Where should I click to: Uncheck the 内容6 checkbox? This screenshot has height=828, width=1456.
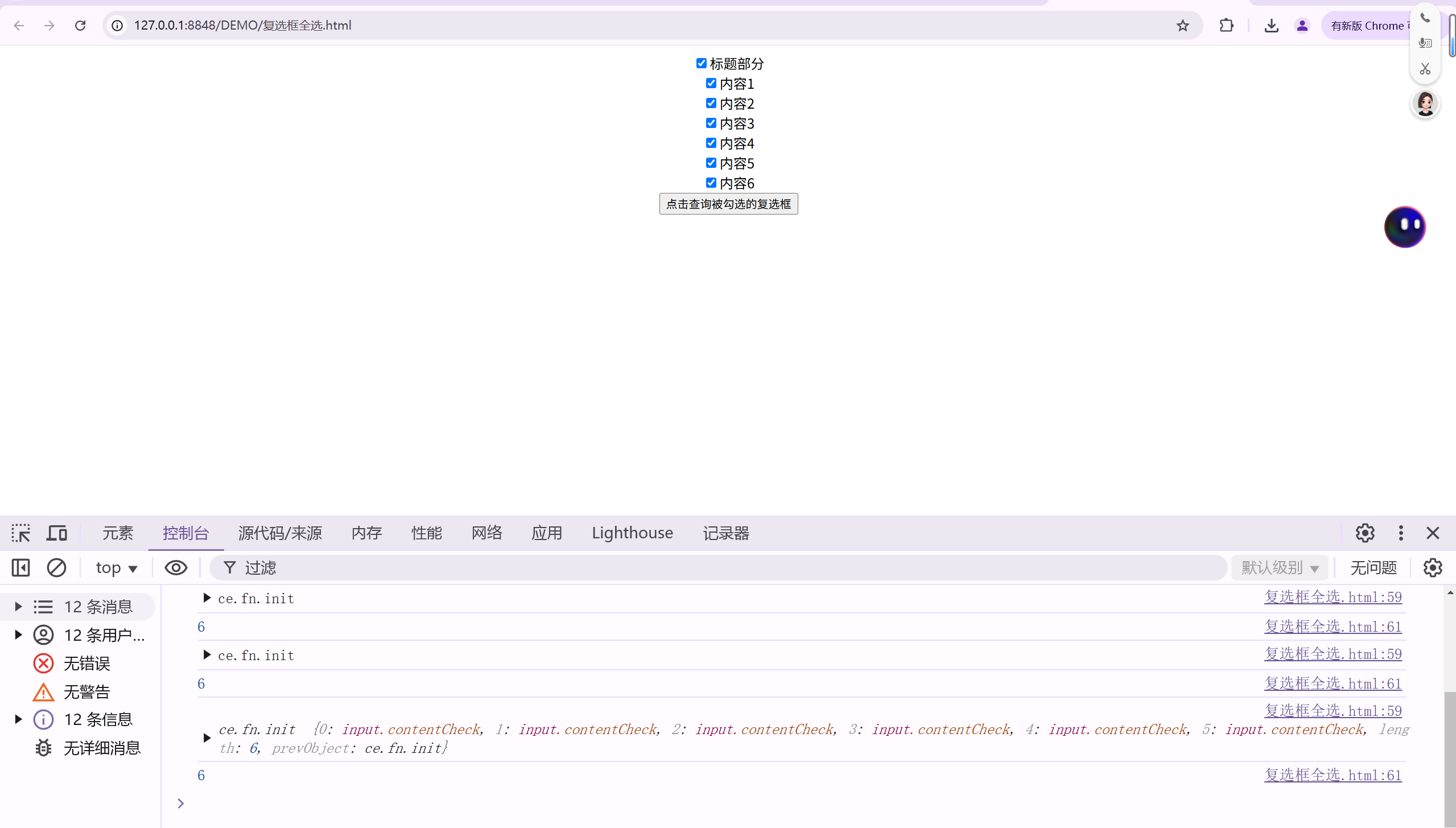pos(711,183)
